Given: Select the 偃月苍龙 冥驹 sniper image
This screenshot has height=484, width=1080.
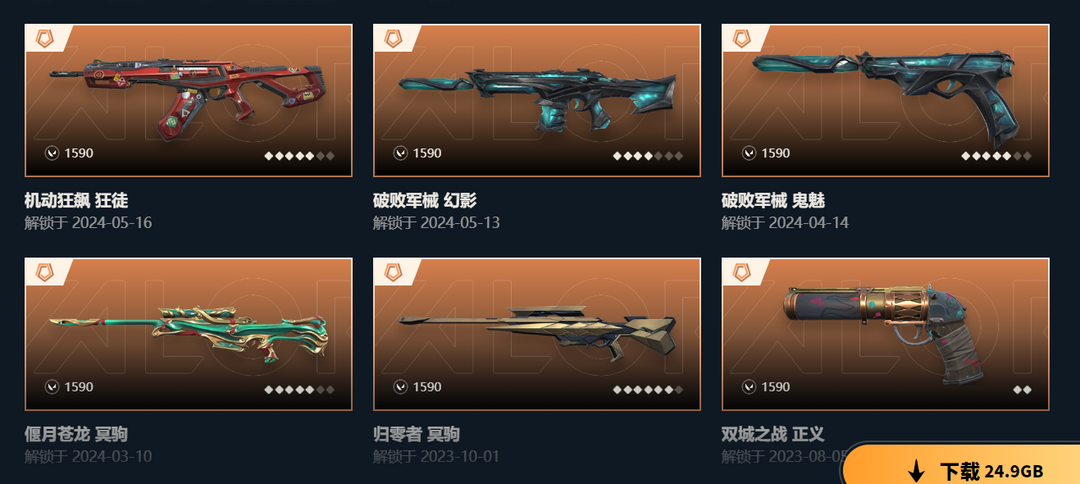Looking at the screenshot, I should [x=188, y=335].
